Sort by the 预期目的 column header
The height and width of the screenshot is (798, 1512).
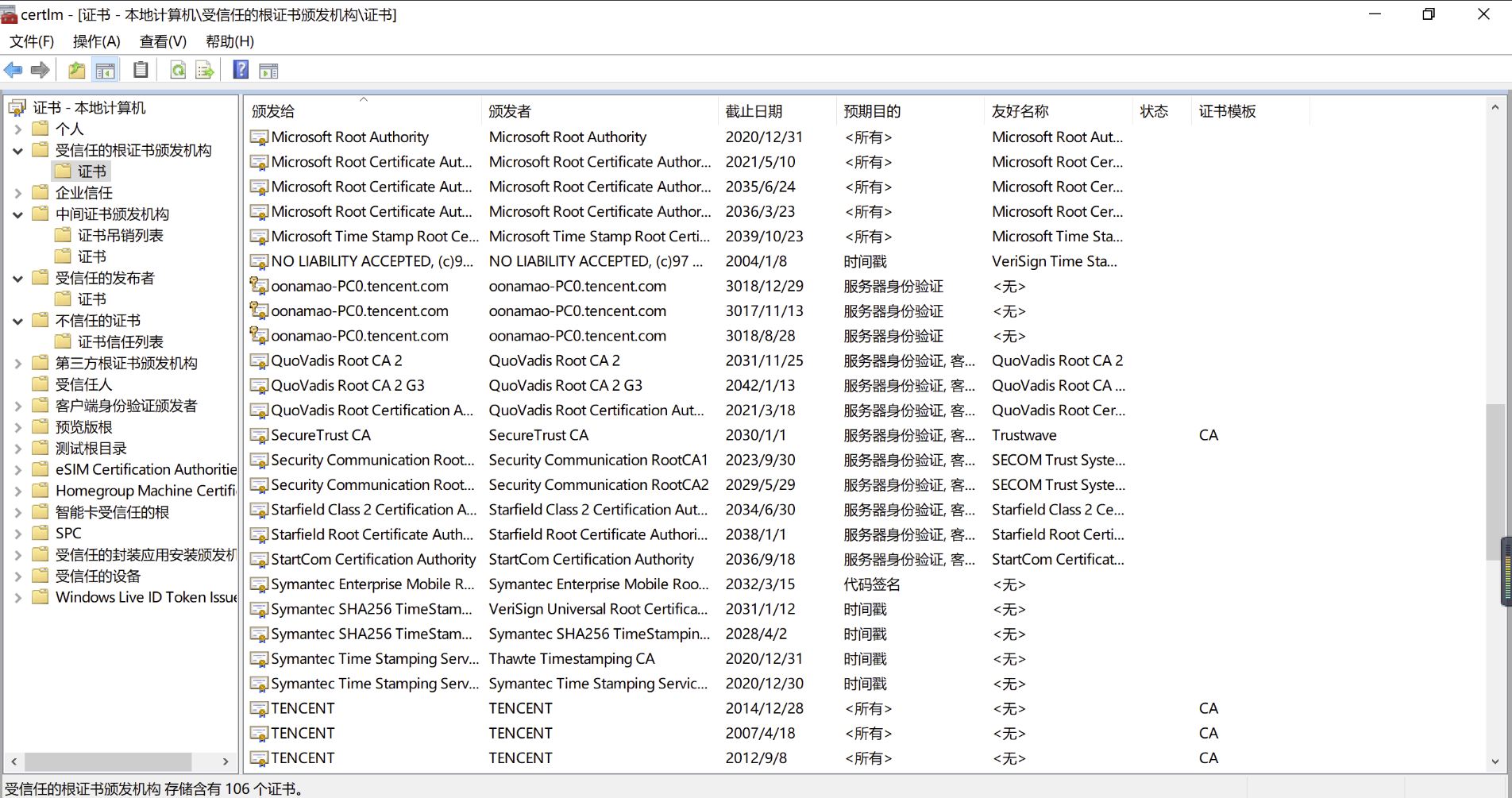tap(910, 111)
